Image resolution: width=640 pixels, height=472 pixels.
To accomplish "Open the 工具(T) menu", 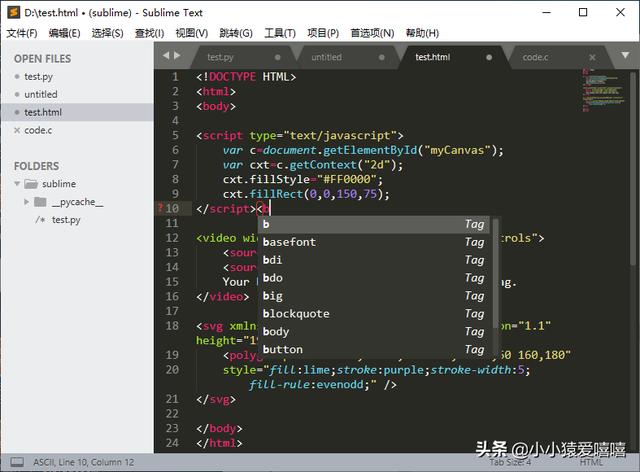I will point(280,33).
